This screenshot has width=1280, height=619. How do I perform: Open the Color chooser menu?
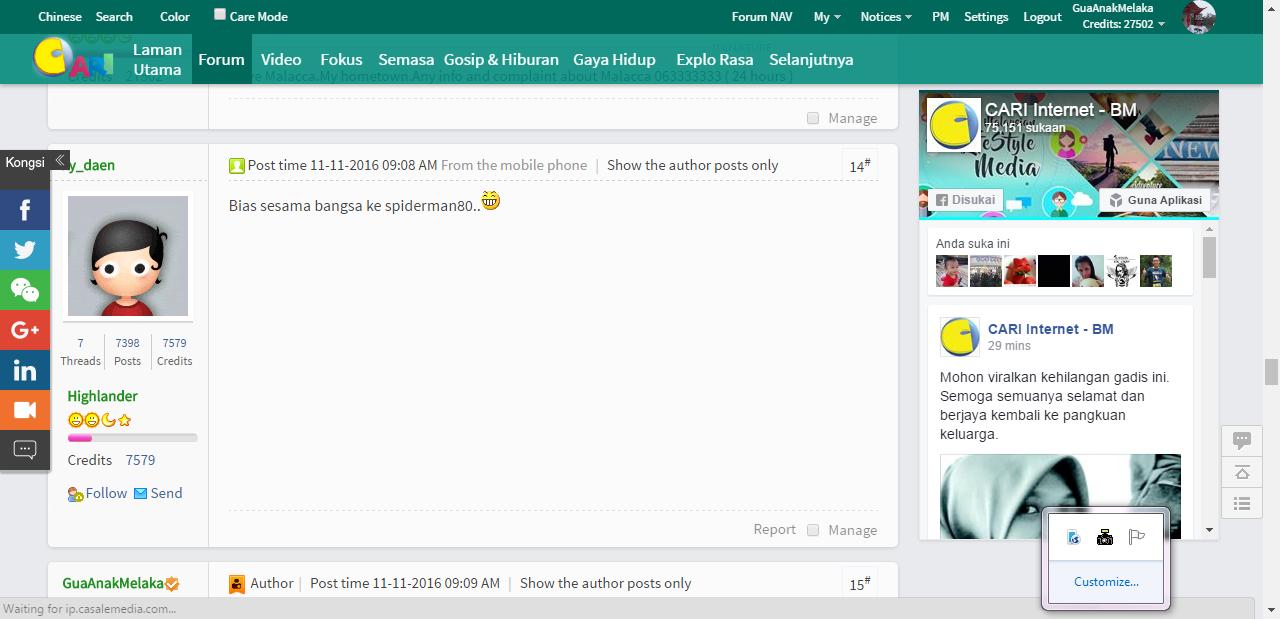click(x=175, y=17)
